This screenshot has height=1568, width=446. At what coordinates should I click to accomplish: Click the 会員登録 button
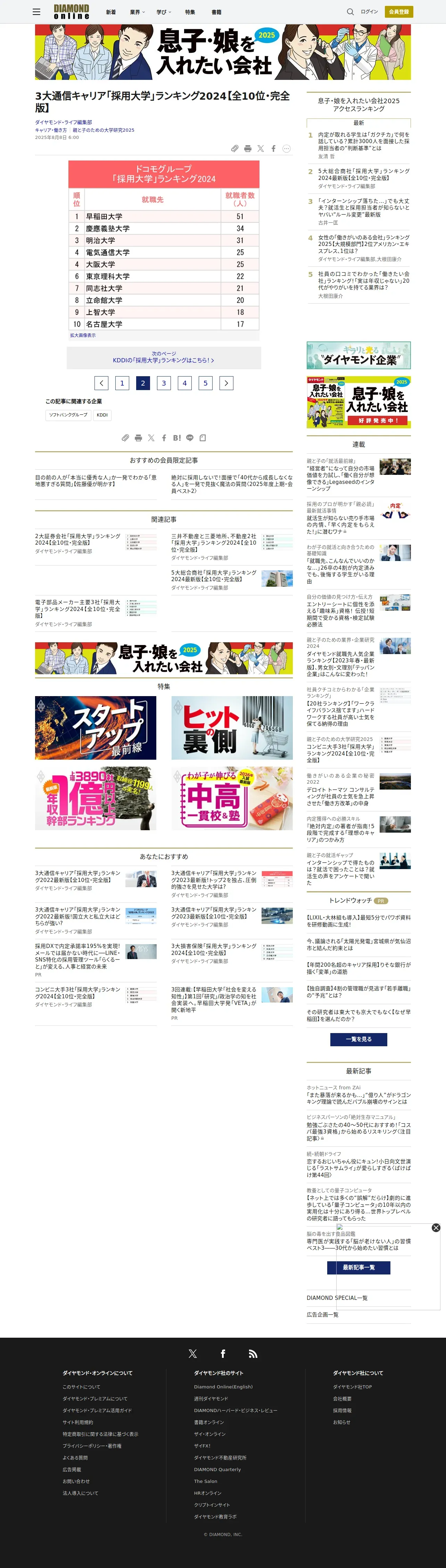coord(398,11)
